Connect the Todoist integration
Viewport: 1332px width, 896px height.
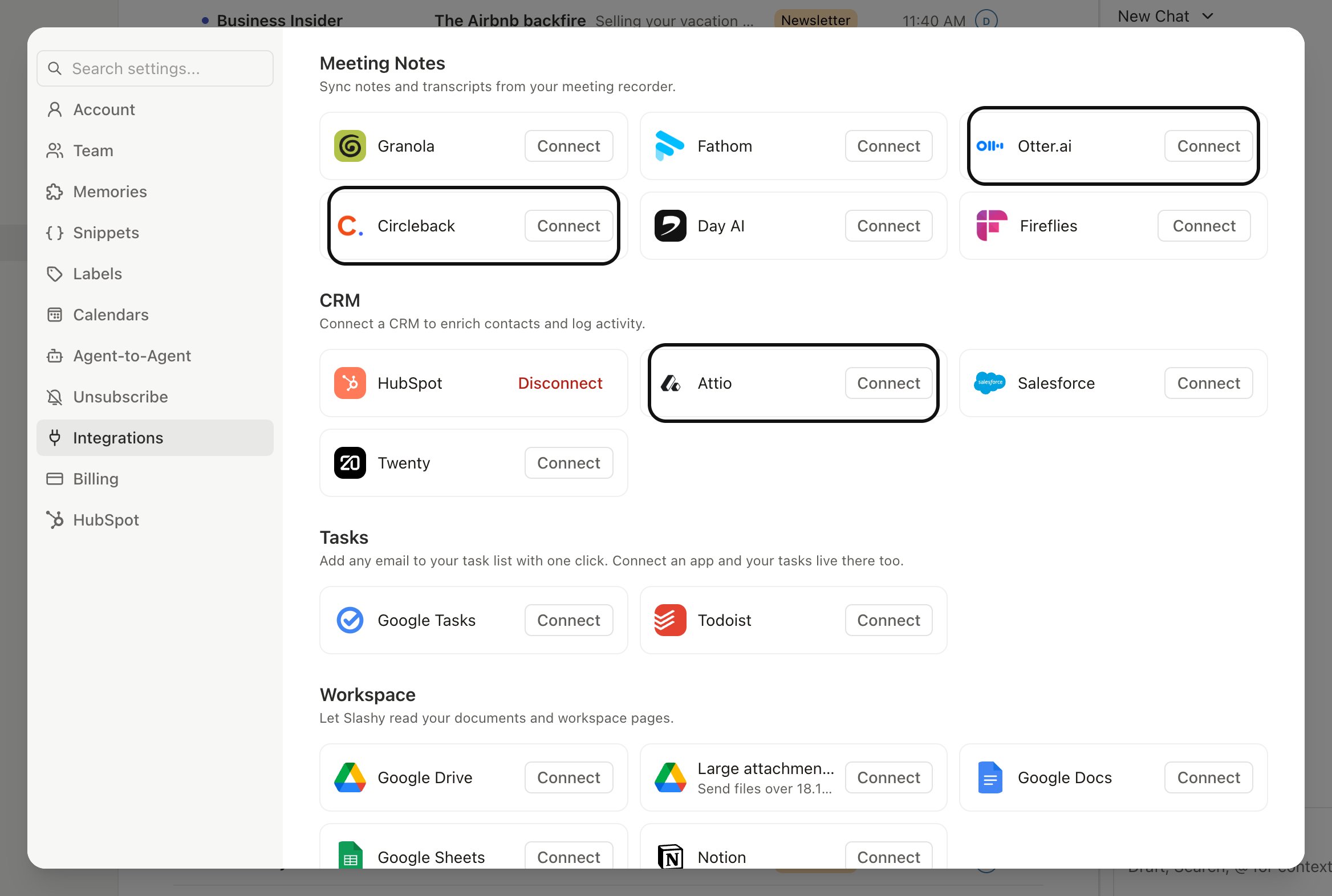click(x=888, y=621)
